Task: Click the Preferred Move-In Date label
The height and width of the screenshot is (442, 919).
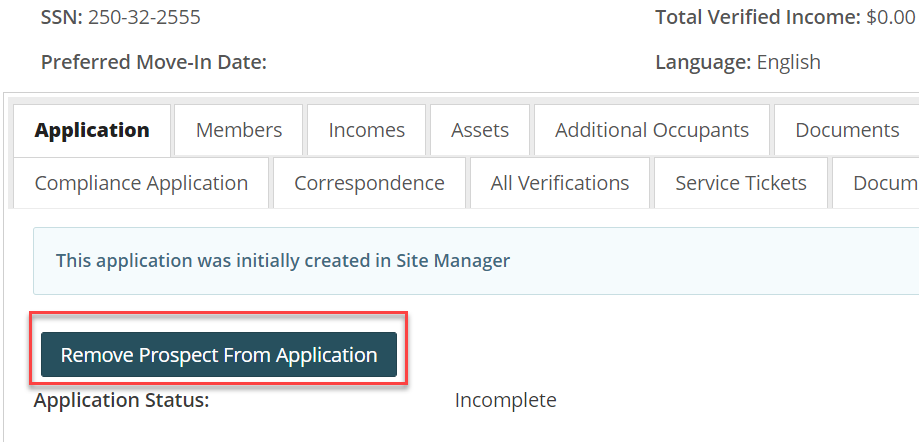Action: (154, 62)
